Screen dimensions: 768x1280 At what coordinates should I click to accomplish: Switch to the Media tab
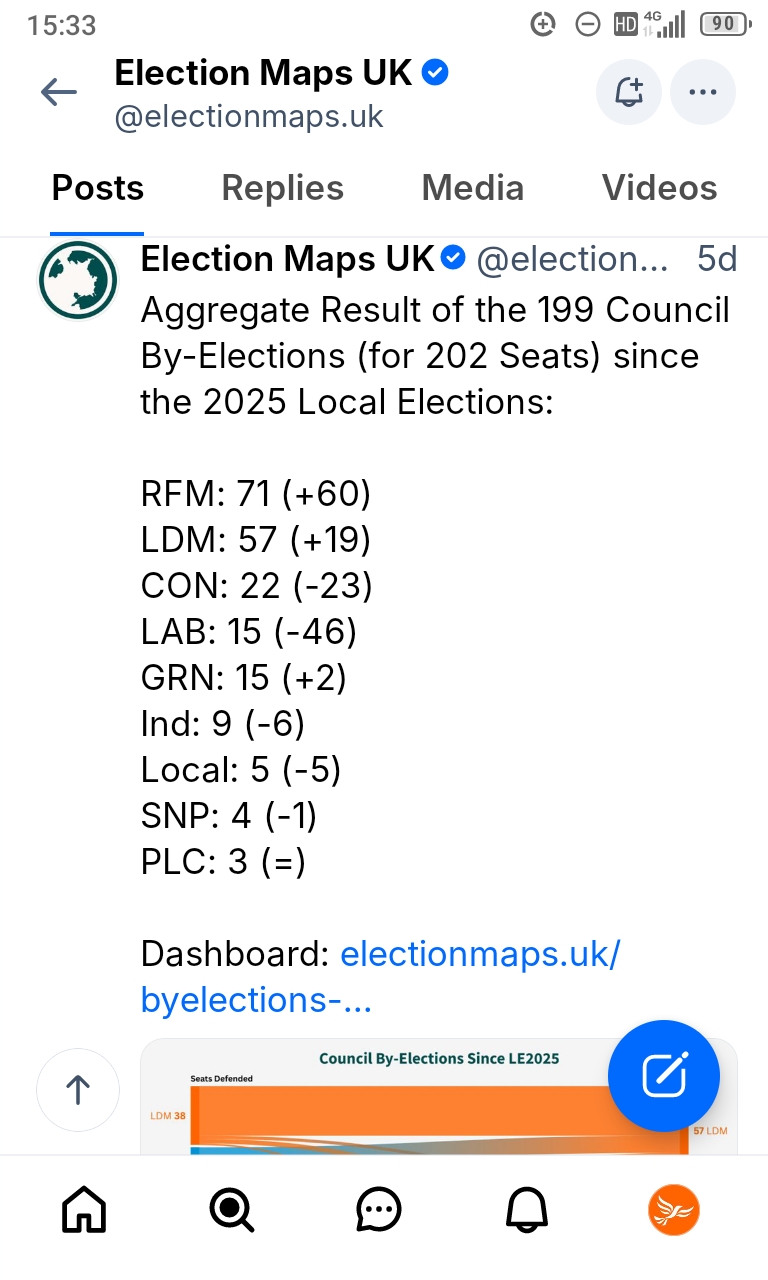[x=473, y=188]
